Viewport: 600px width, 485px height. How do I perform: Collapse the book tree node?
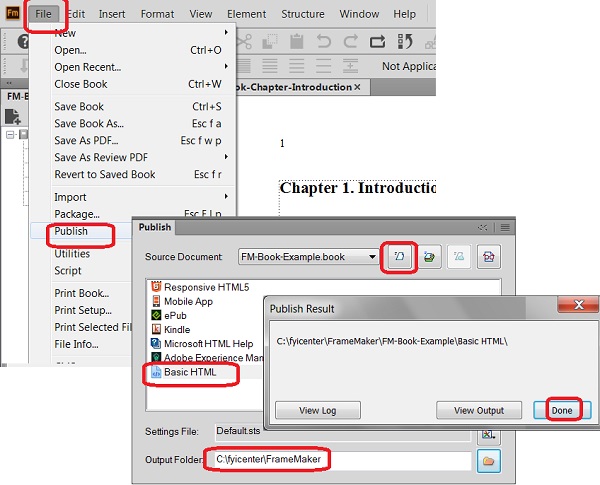pos(10,134)
